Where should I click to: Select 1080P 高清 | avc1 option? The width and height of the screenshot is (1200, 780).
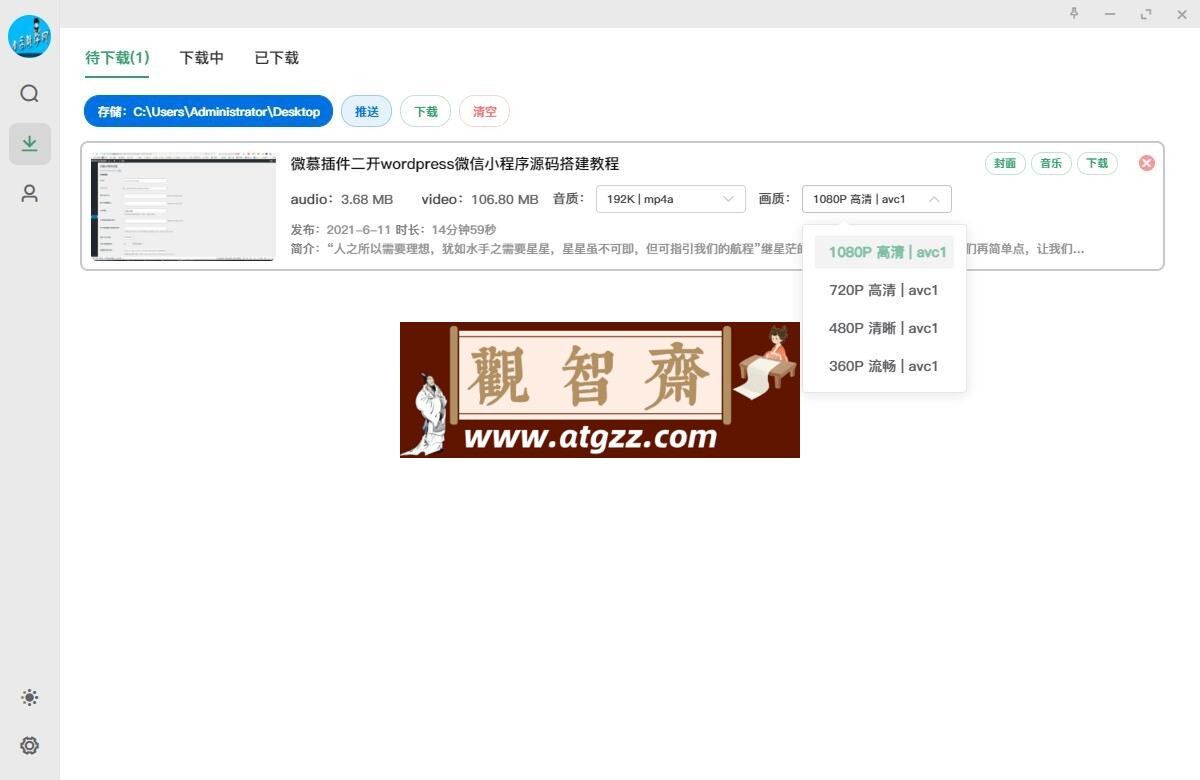pos(885,252)
